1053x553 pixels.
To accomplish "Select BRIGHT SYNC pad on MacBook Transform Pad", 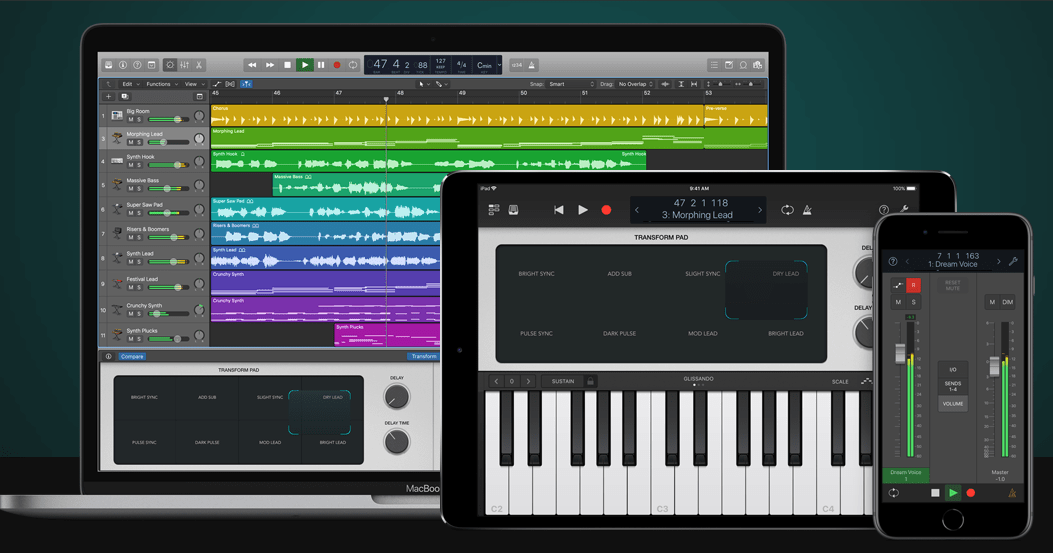I will (144, 397).
